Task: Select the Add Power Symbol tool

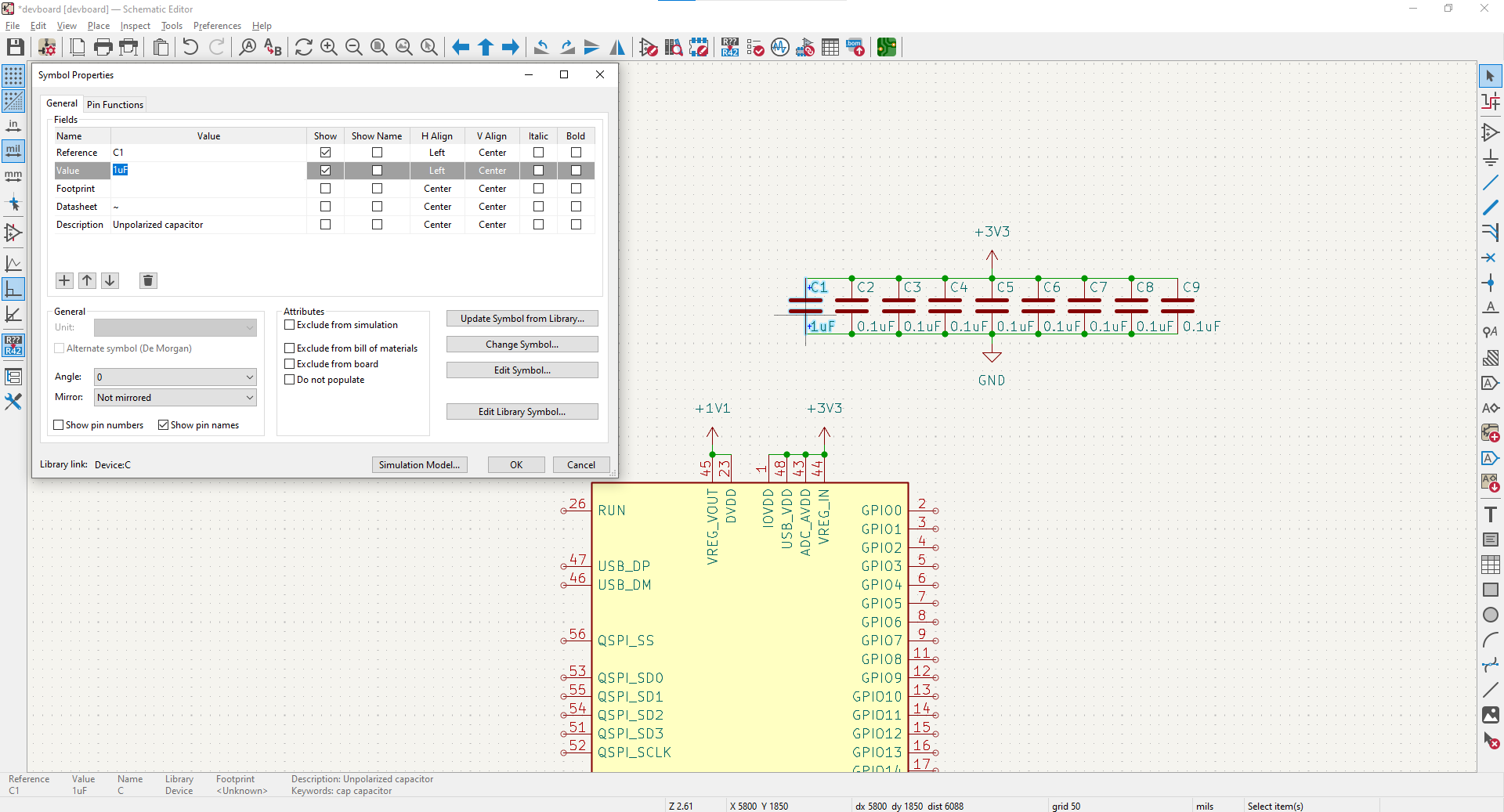Action: tap(1490, 157)
